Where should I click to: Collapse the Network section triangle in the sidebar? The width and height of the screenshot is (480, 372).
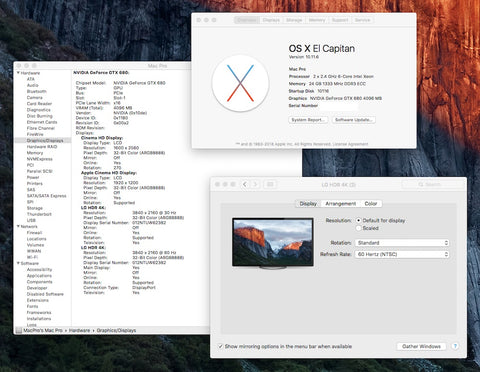coord(18,226)
